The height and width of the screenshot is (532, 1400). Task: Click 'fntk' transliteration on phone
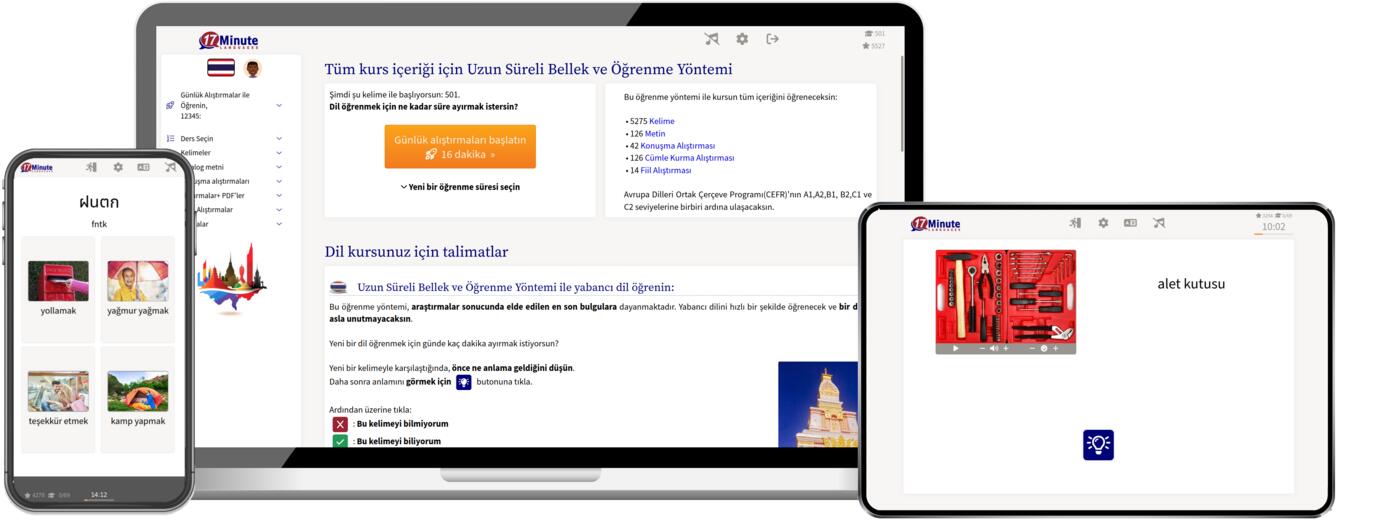tap(99, 225)
